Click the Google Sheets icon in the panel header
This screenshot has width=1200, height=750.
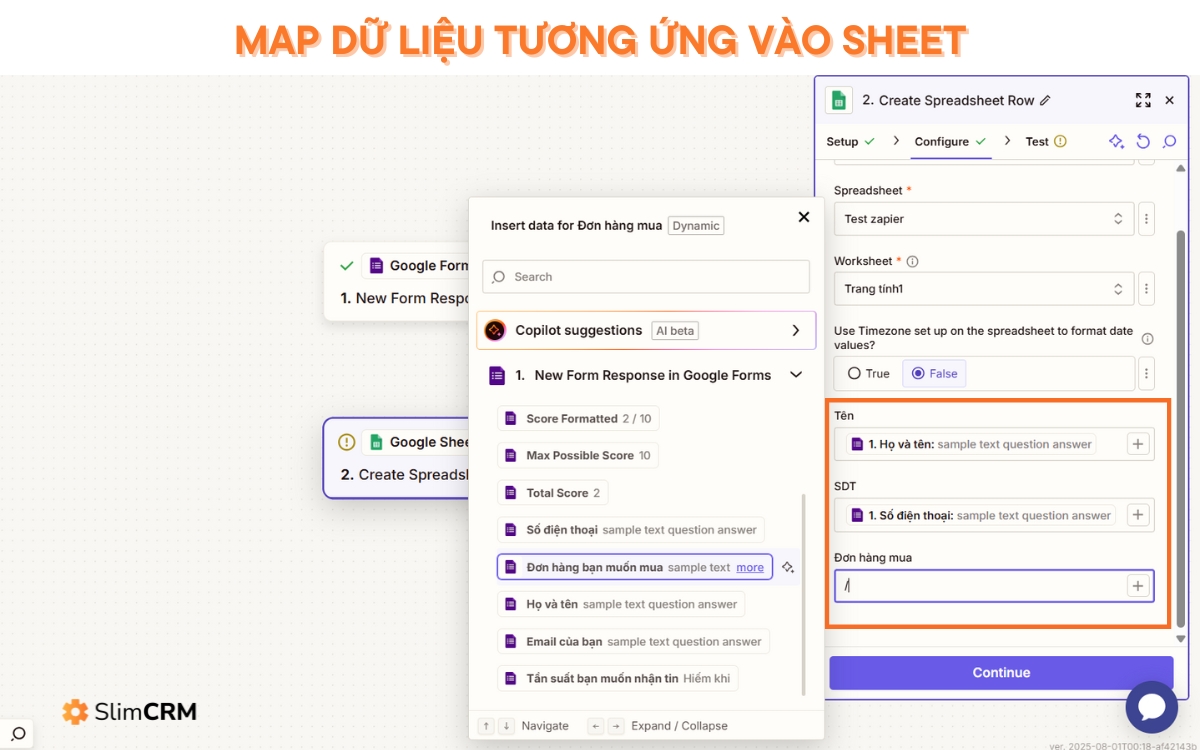(839, 100)
